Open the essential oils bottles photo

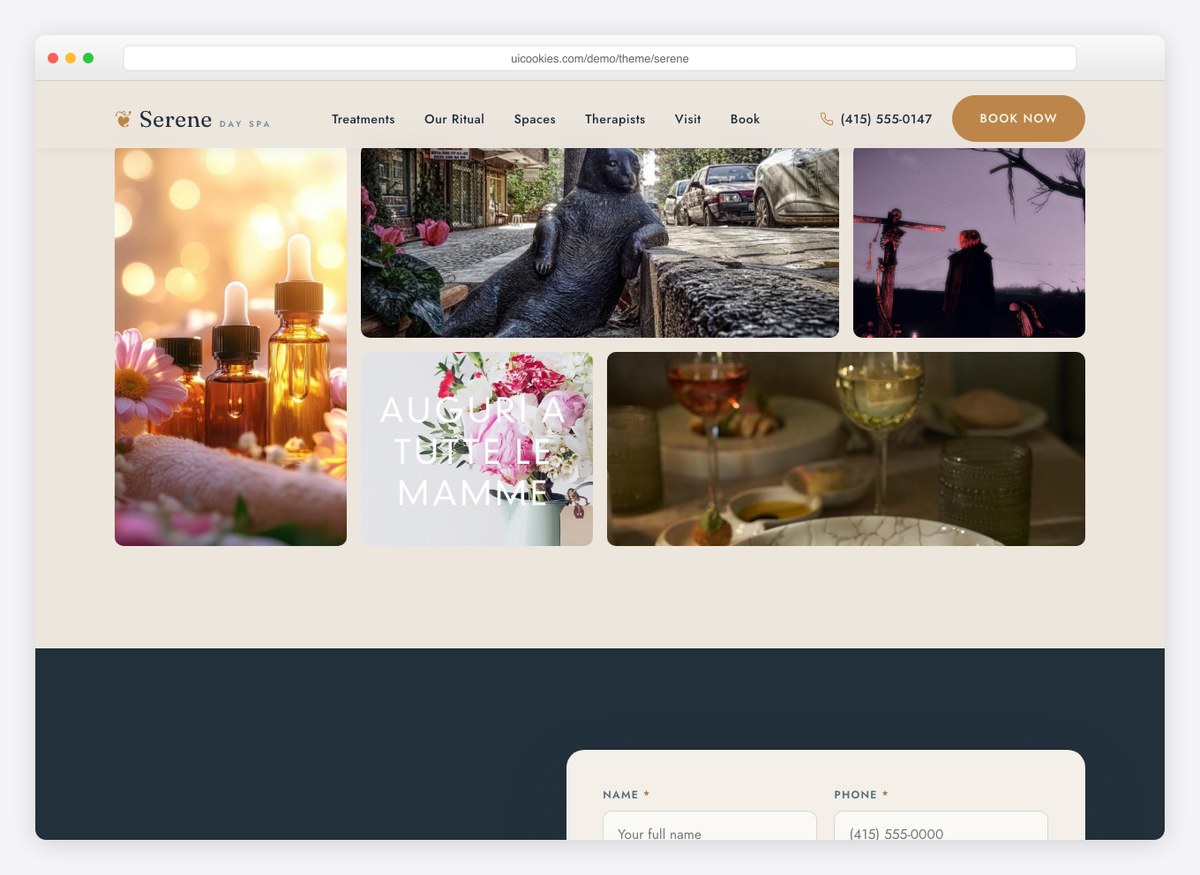(x=231, y=346)
